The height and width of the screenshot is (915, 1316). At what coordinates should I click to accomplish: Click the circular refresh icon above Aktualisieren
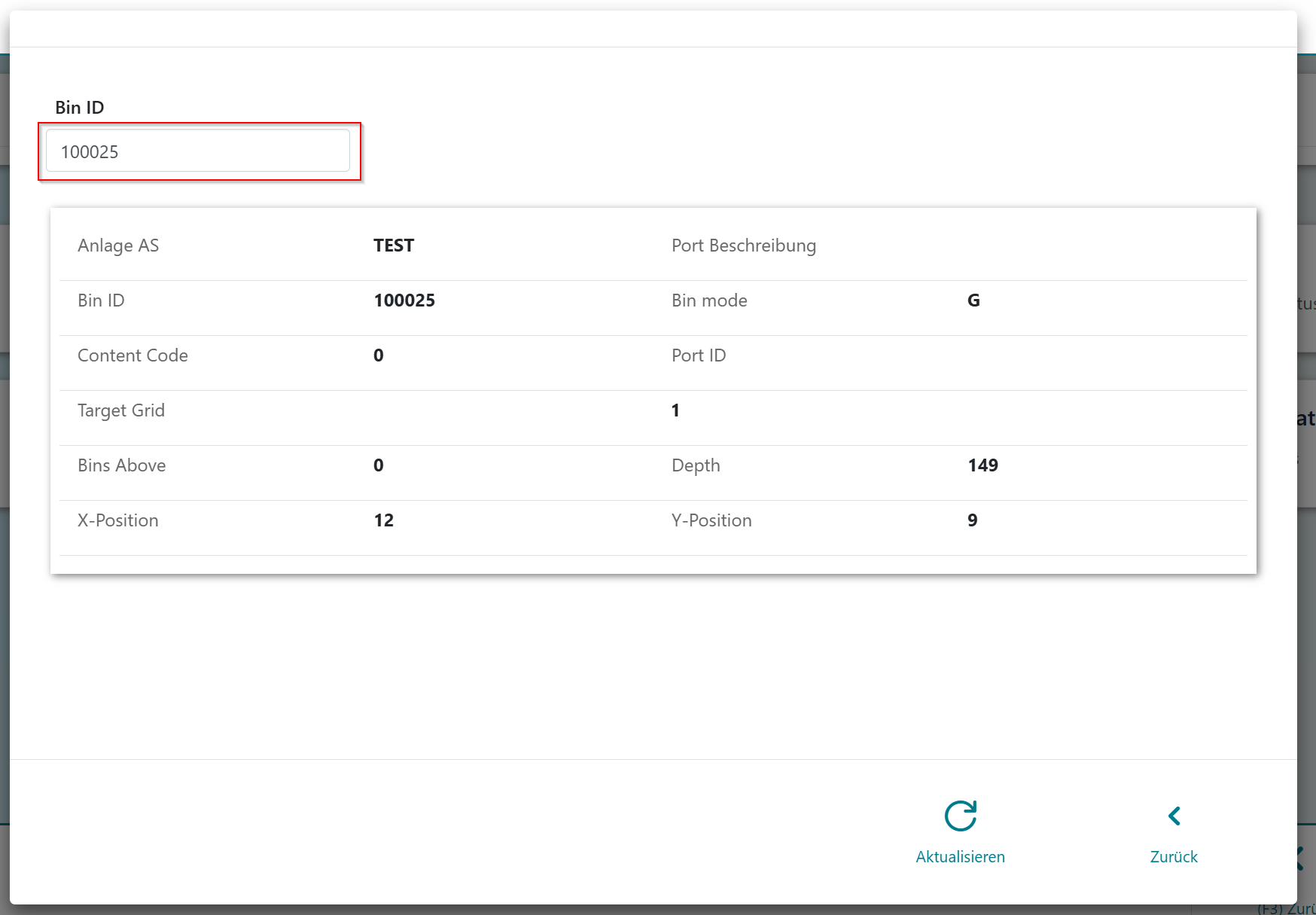[x=960, y=816]
